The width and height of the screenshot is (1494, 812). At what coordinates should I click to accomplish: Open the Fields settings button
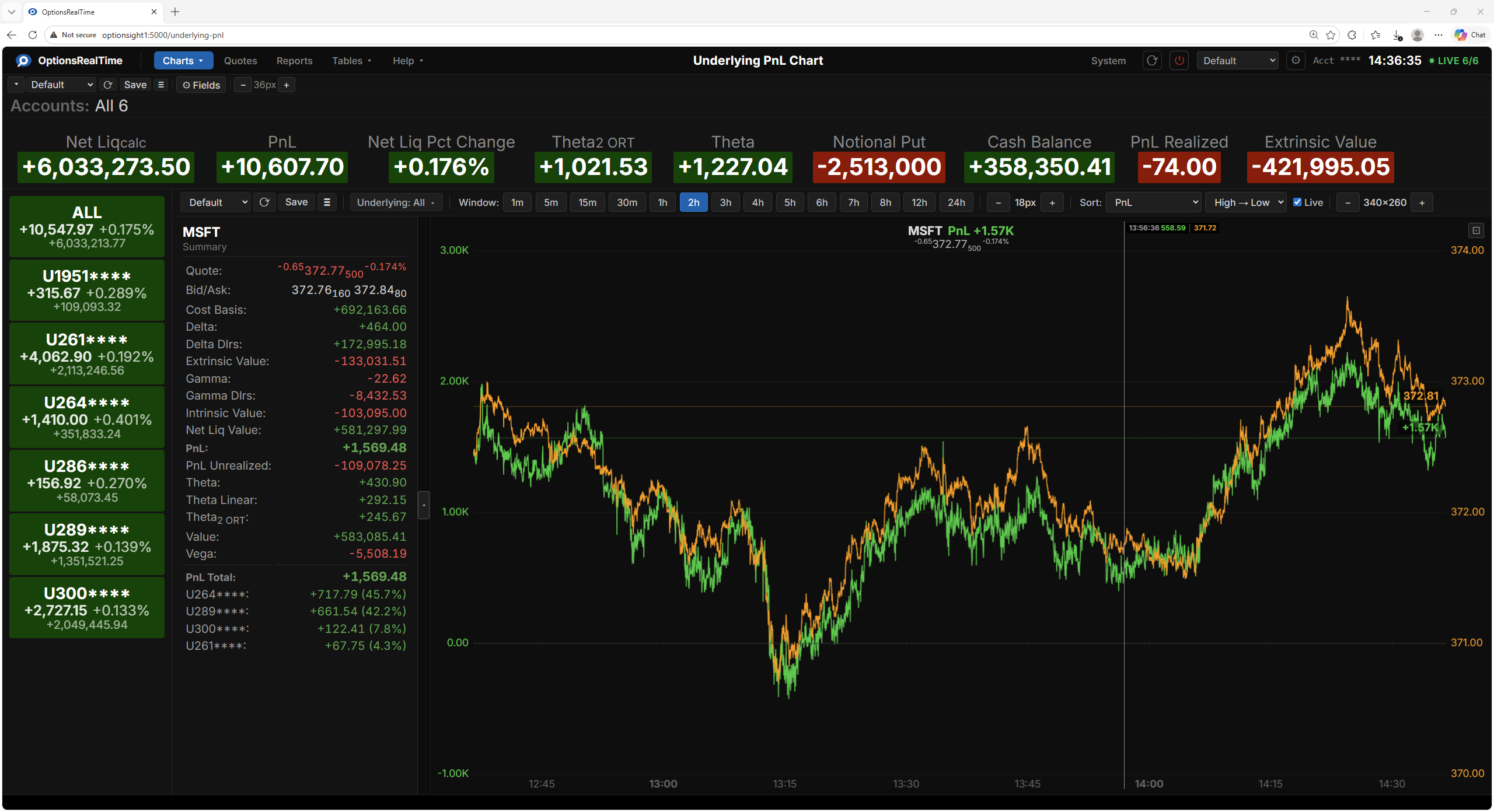pyautogui.click(x=201, y=85)
